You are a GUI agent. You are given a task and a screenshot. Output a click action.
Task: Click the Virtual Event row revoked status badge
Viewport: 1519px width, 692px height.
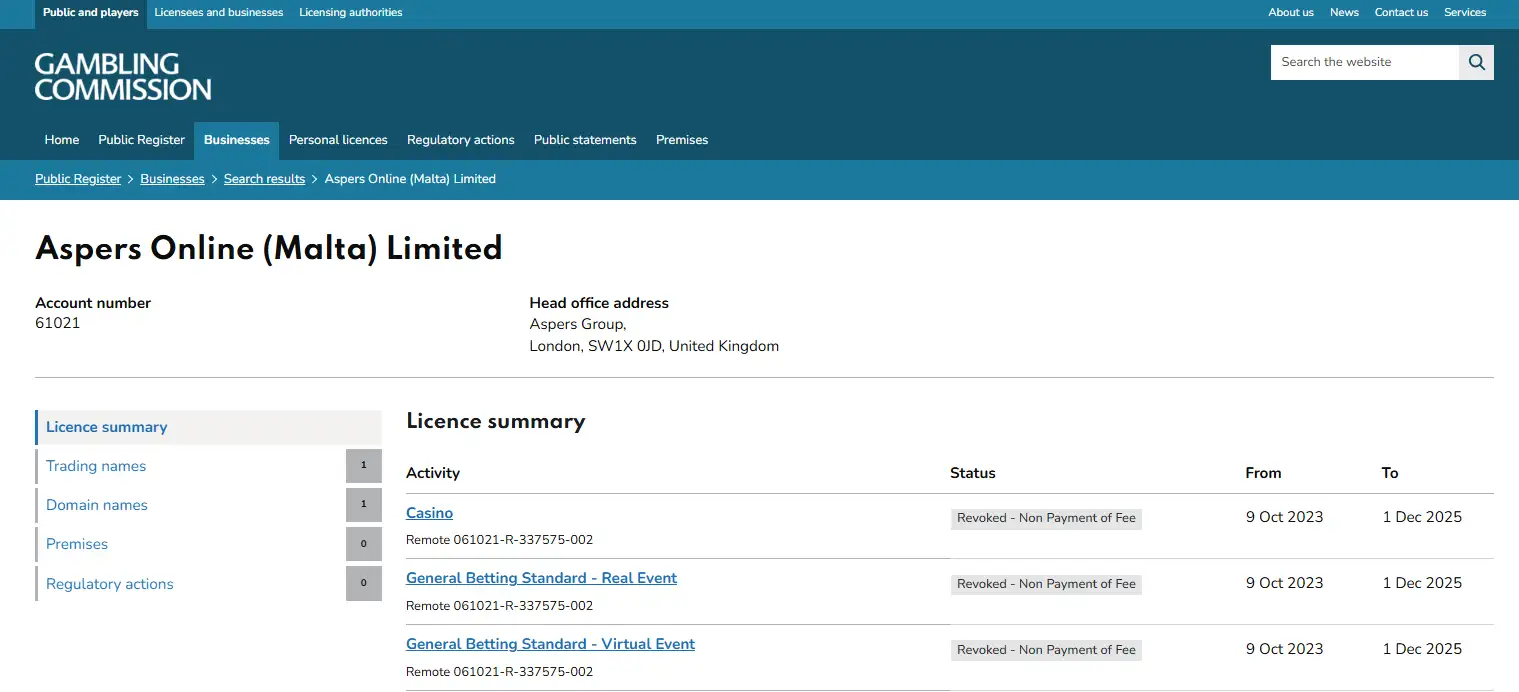(1046, 650)
